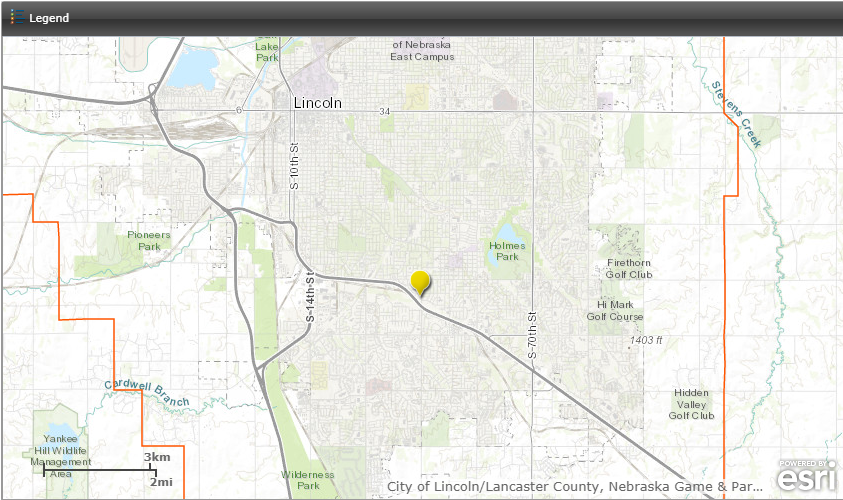Select the S 70th St road label

click(x=533, y=335)
